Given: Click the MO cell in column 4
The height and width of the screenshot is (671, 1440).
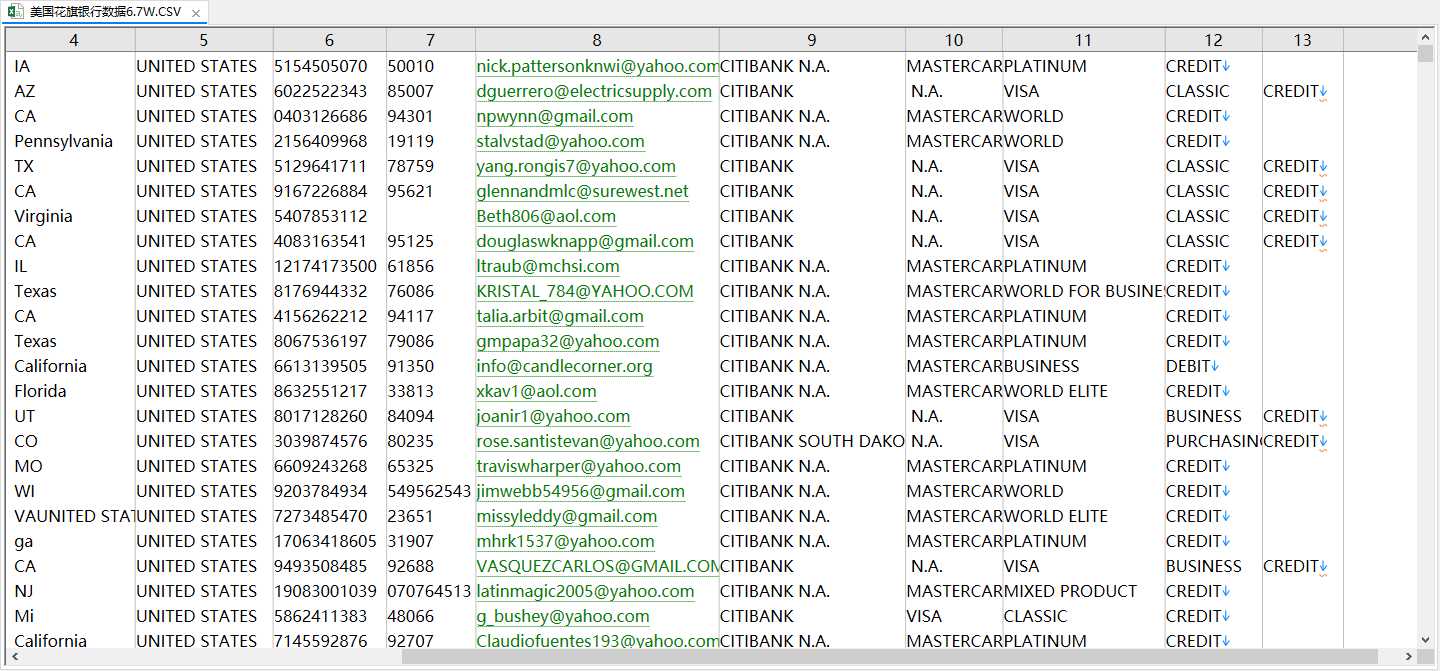Looking at the screenshot, I should coord(28,466).
